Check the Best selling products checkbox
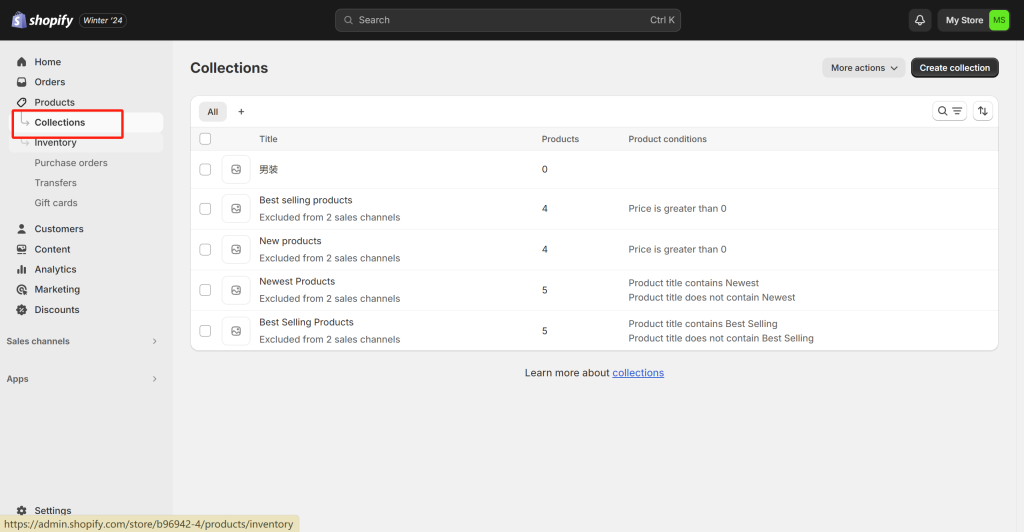The height and width of the screenshot is (532, 1024). pyautogui.click(x=205, y=209)
